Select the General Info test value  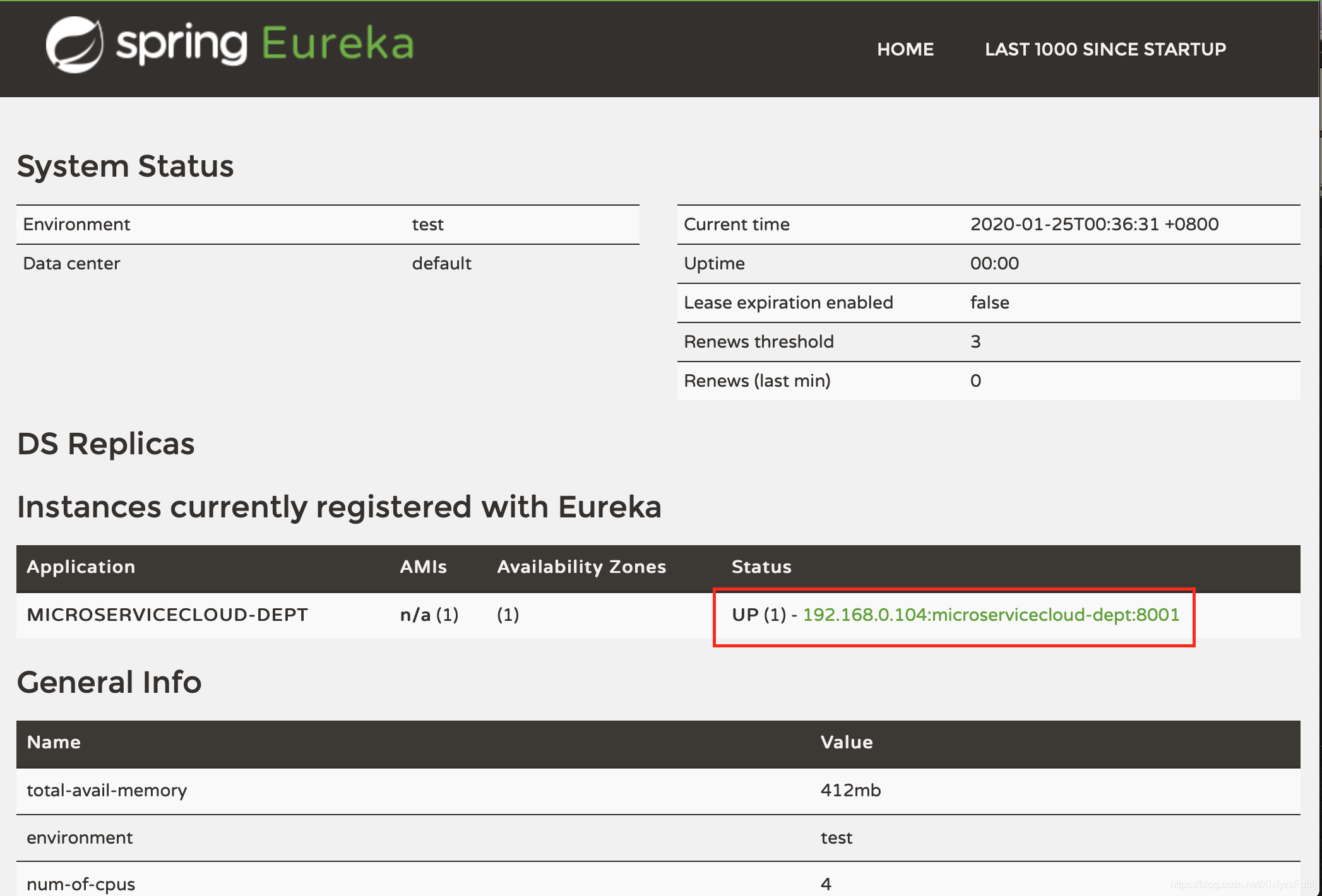tap(837, 838)
